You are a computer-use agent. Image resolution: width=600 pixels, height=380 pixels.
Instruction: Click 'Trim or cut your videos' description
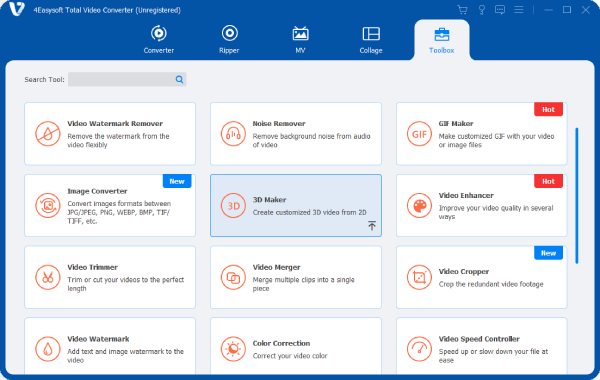click(x=126, y=284)
